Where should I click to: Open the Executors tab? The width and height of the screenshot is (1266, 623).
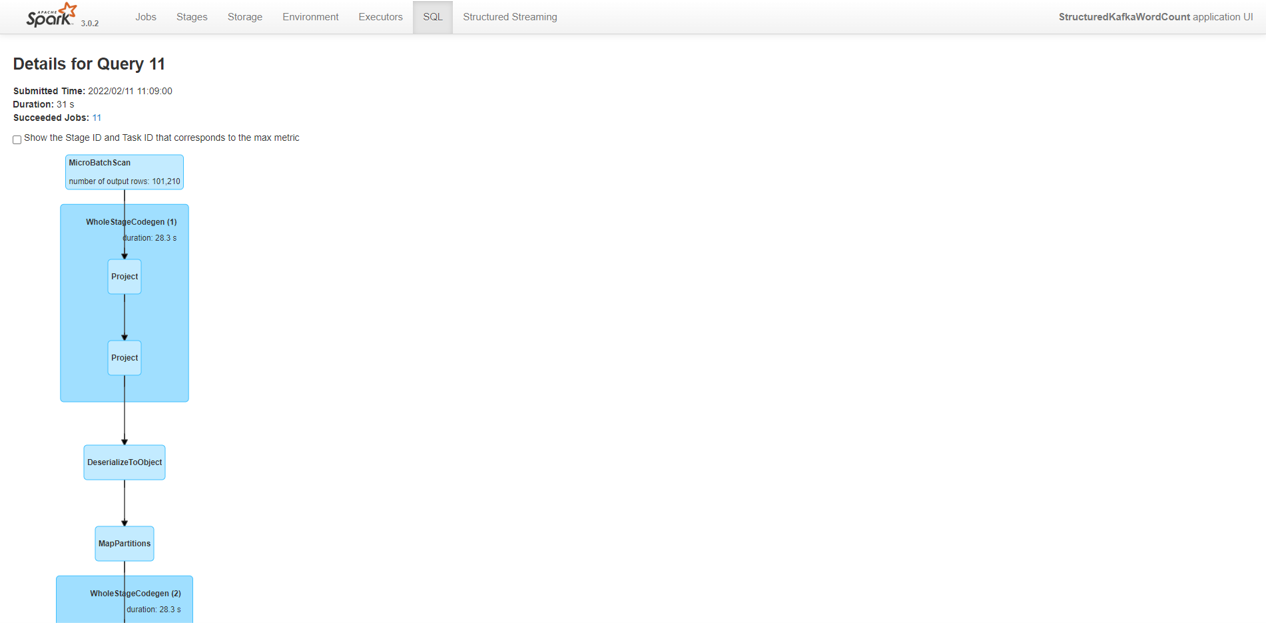tap(380, 17)
